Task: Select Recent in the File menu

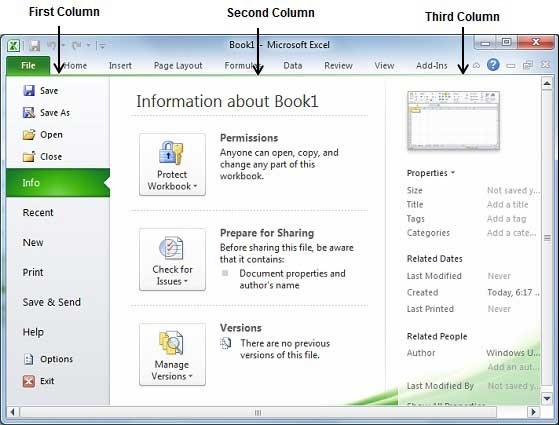Action: 38,212
